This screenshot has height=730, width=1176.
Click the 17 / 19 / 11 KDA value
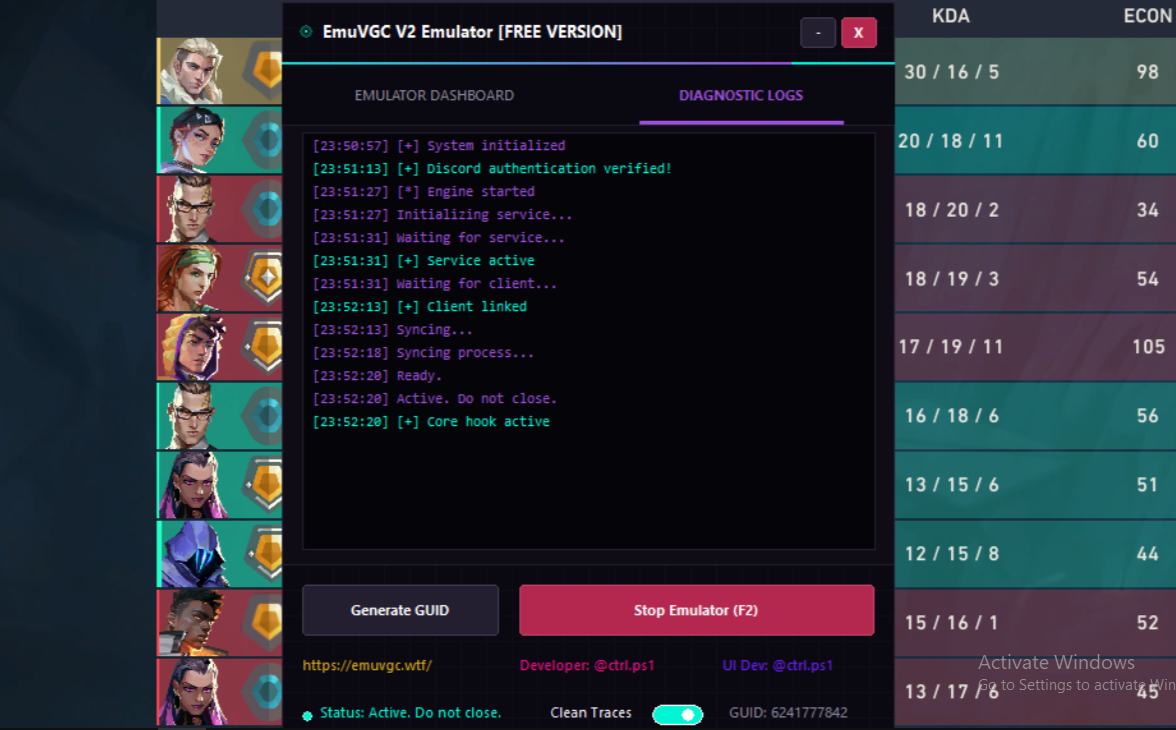[x=950, y=347]
